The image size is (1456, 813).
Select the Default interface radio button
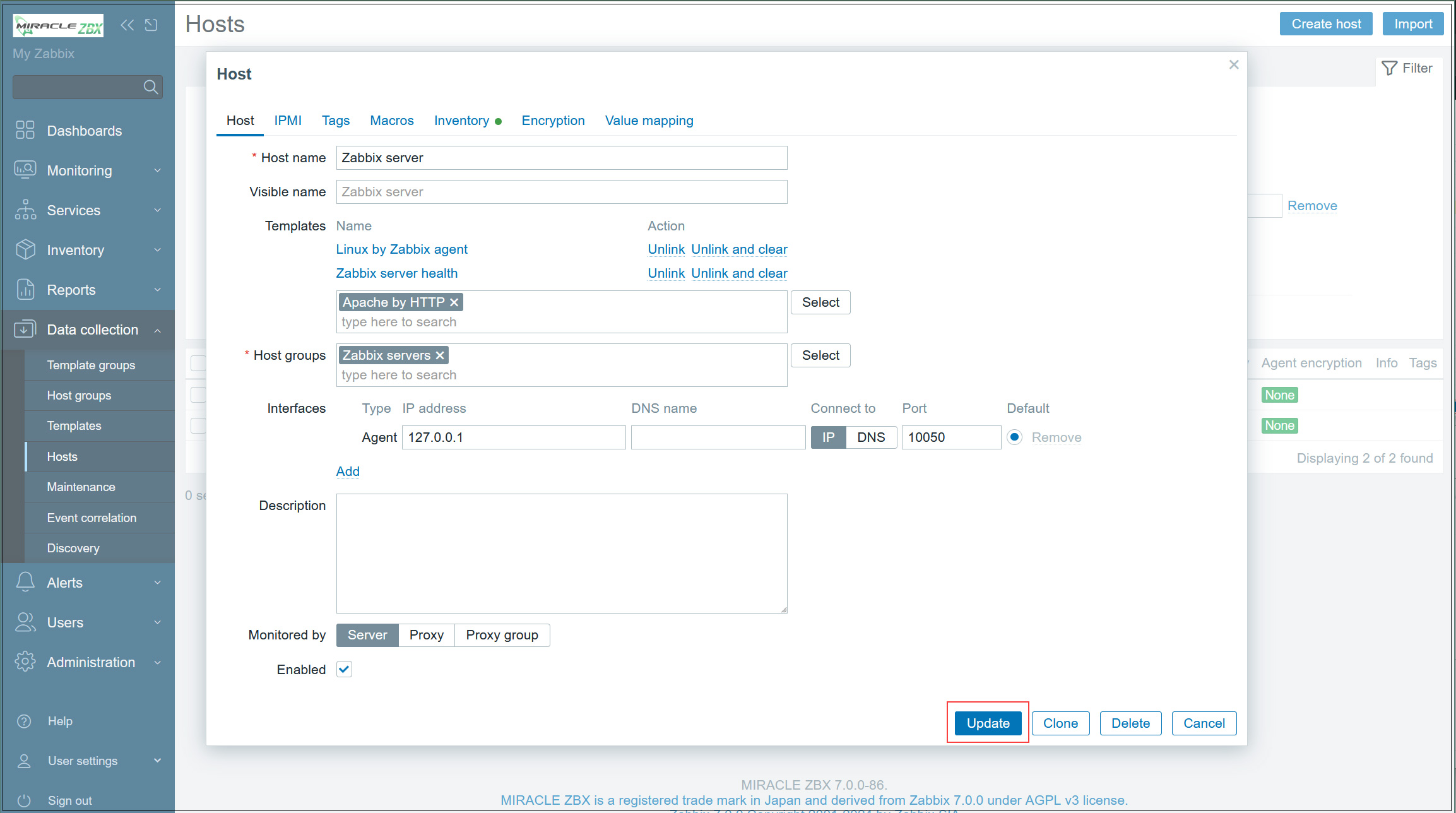[1014, 437]
